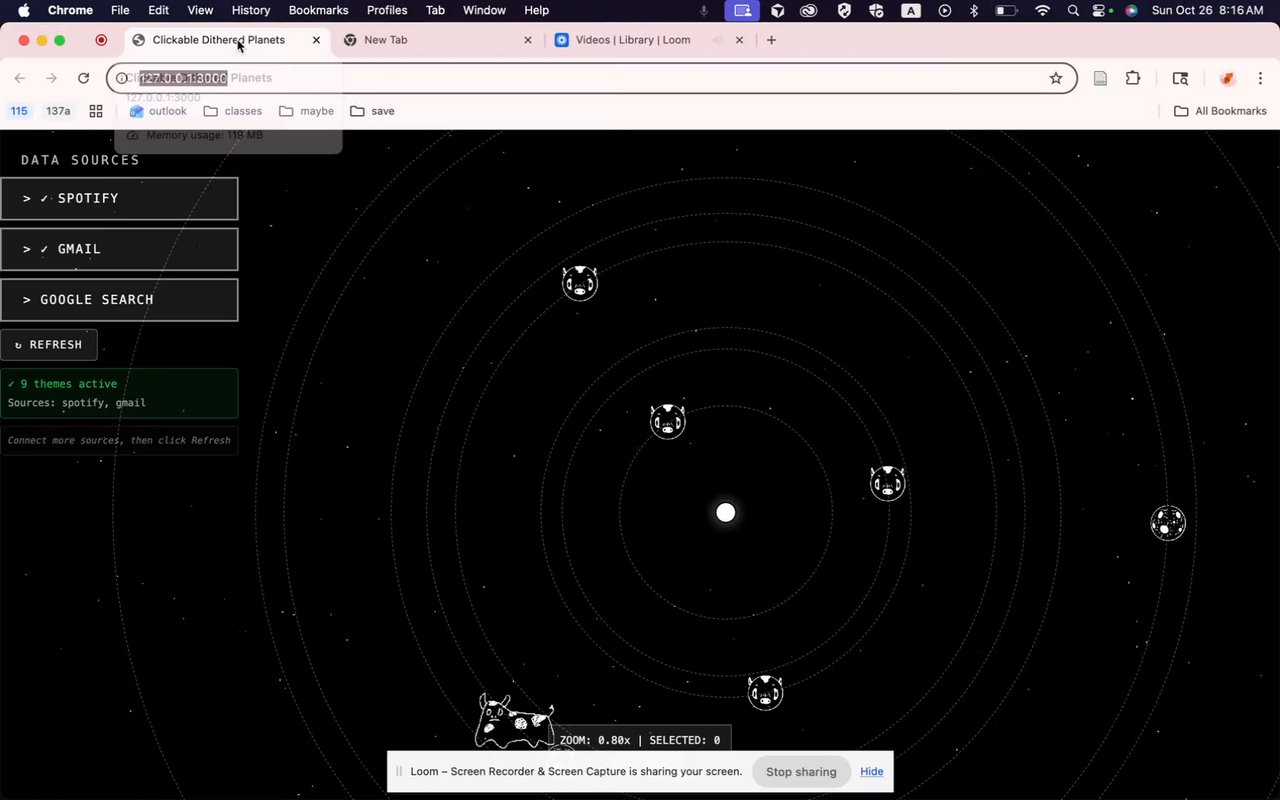Open the classes bookmark folder

233,111
